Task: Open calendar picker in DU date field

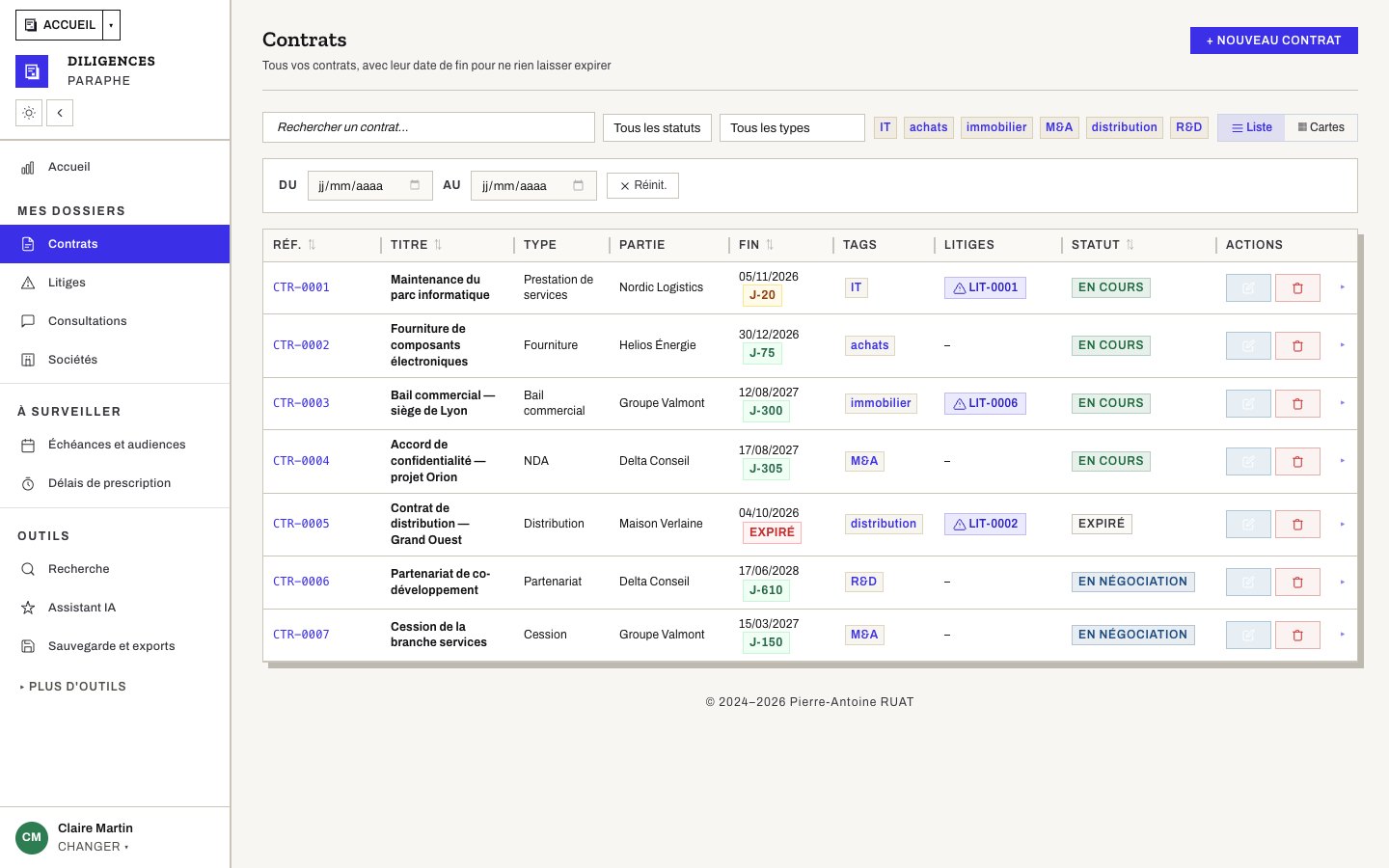Action: [x=415, y=185]
